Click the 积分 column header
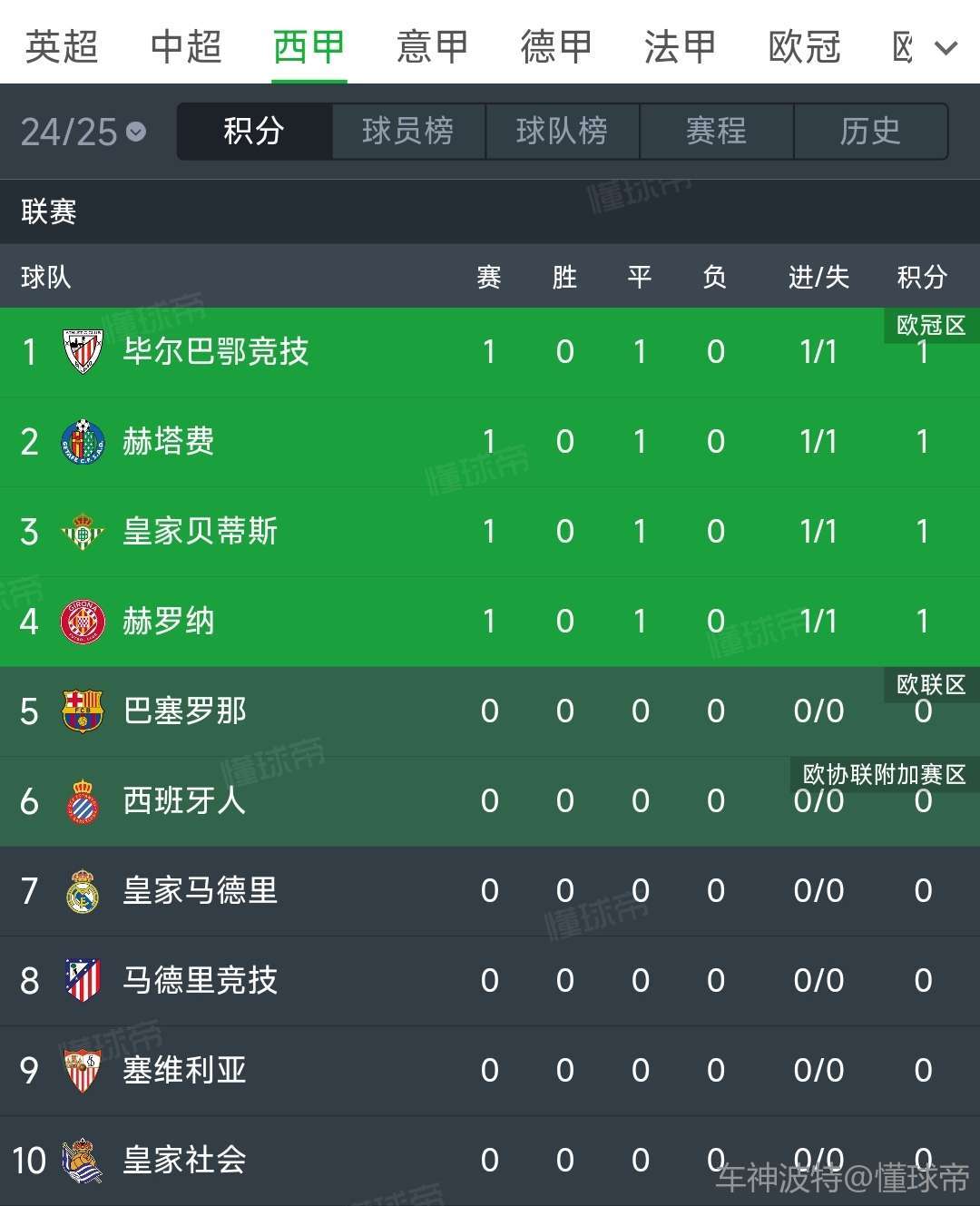 point(922,277)
